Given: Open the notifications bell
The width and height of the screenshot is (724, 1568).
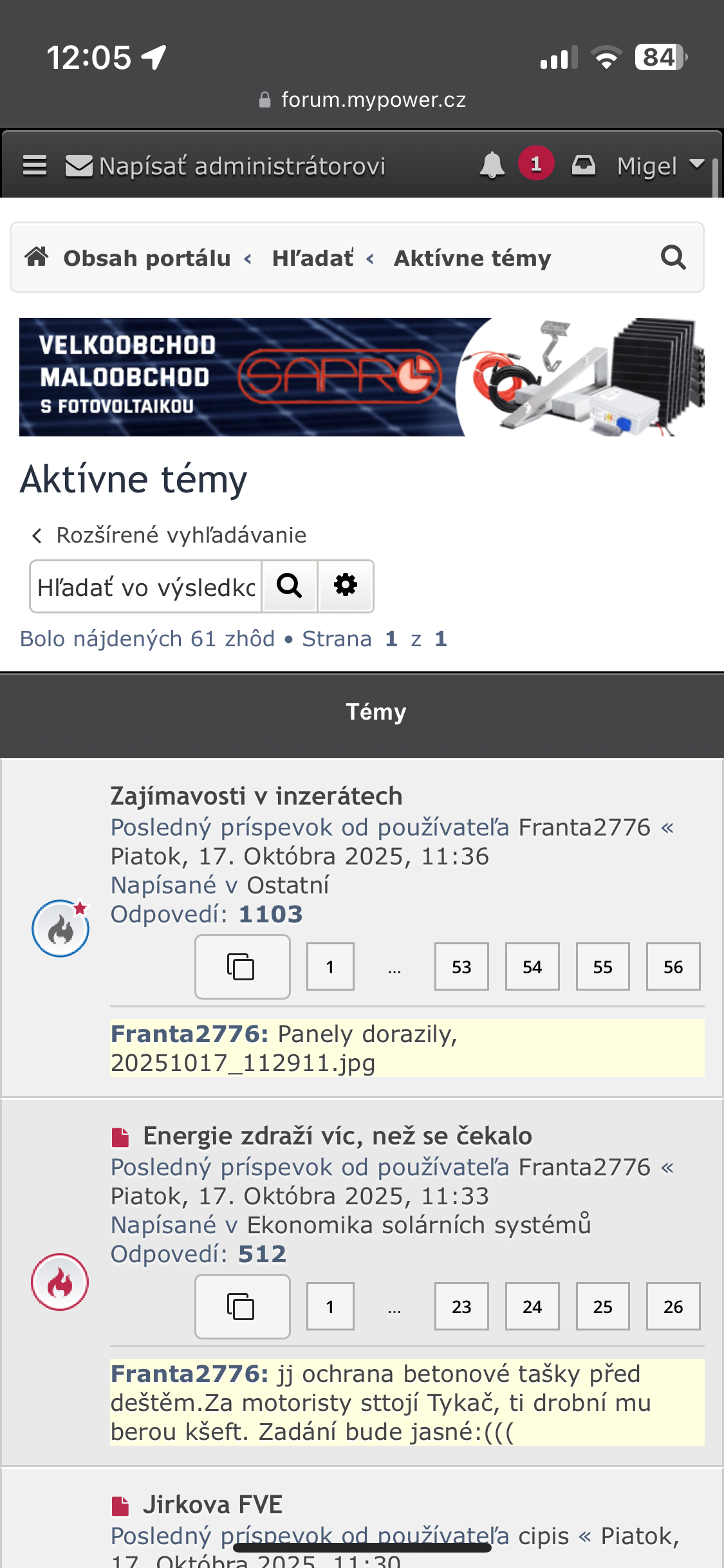Looking at the screenshot, I should 492,165.
